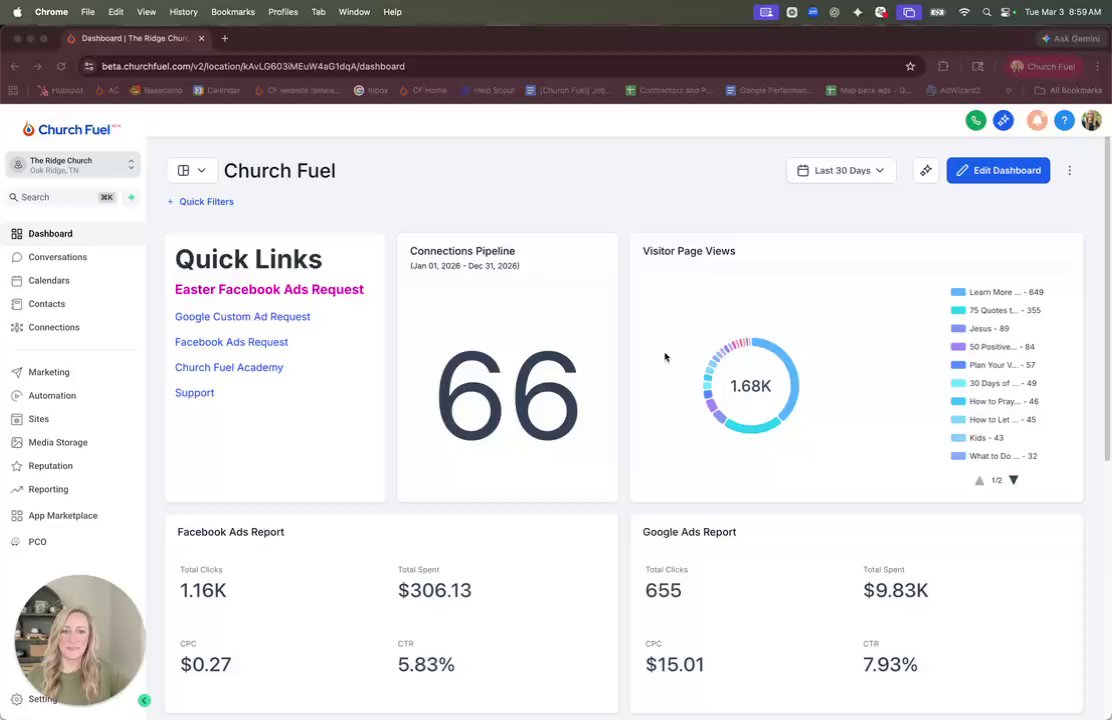Click the Facebook Ads CTR 5.83% value
1112x720 pixels.
pos(426,665)
